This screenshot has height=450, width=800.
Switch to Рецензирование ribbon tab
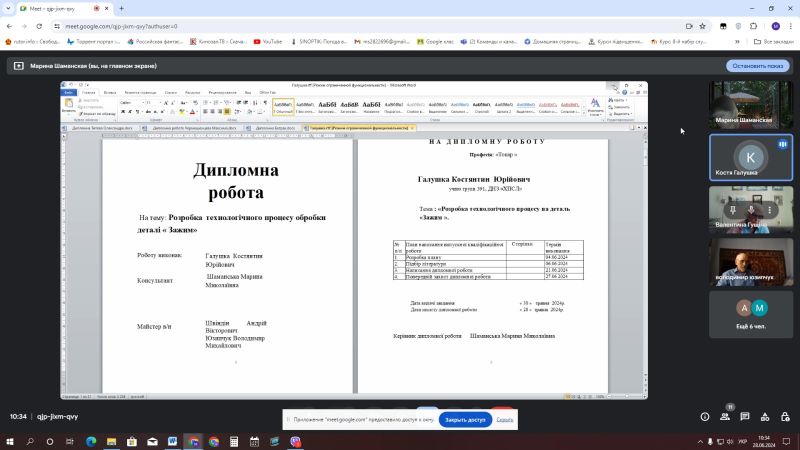tap(222, 92)
